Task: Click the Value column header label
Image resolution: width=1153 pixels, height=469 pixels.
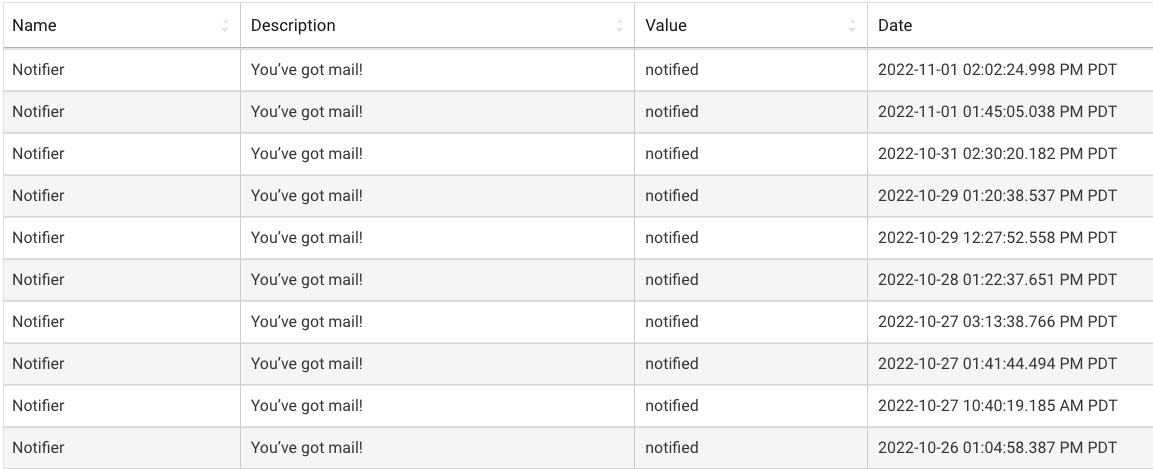Action: pos(666,25)
